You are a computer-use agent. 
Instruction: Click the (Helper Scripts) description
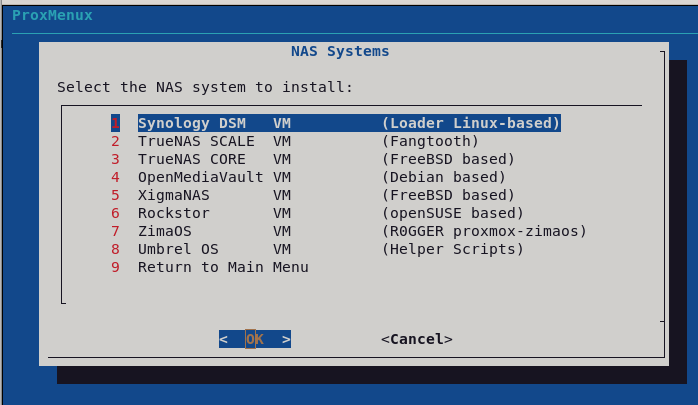452,249
